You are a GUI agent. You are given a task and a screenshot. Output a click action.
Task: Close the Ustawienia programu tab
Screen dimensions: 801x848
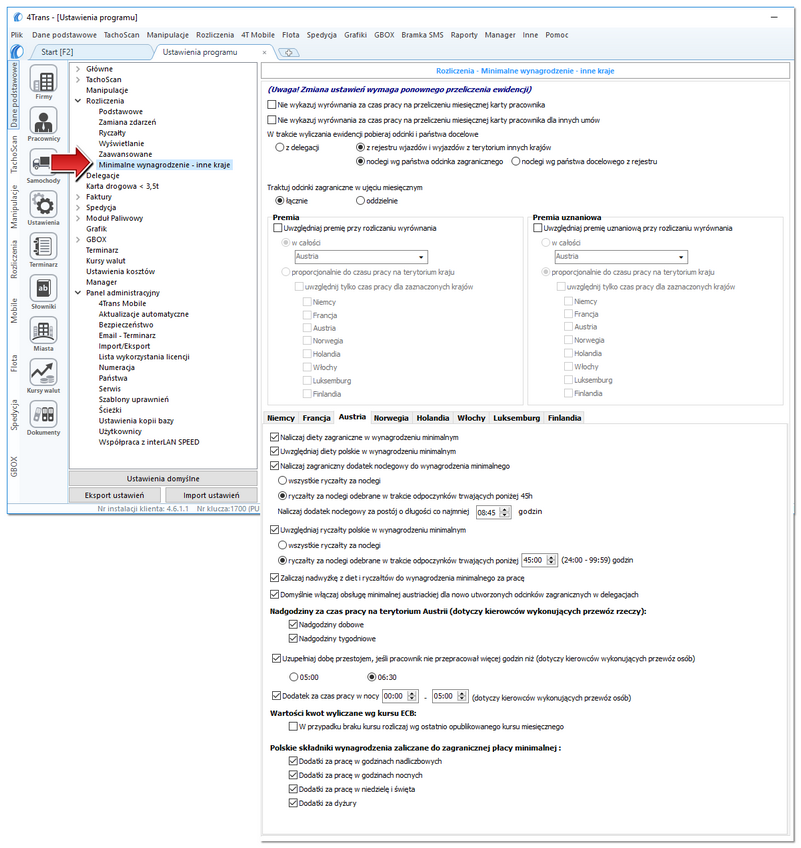264,52
